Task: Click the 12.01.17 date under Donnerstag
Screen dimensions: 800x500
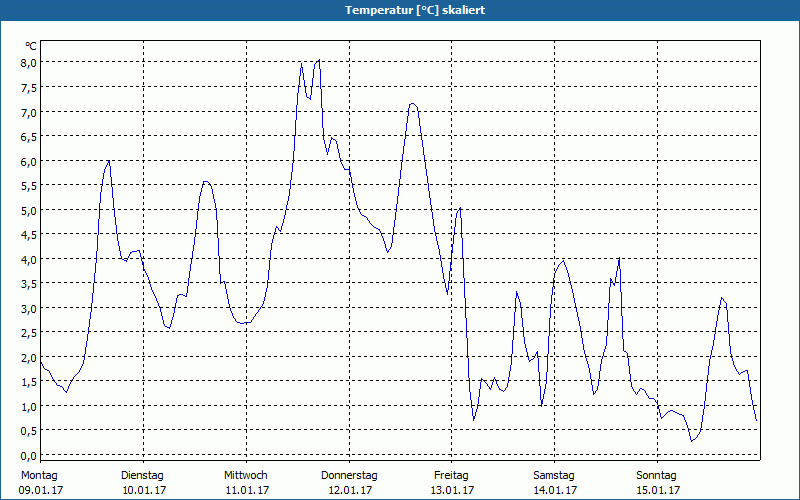Action: coord(349,490)
